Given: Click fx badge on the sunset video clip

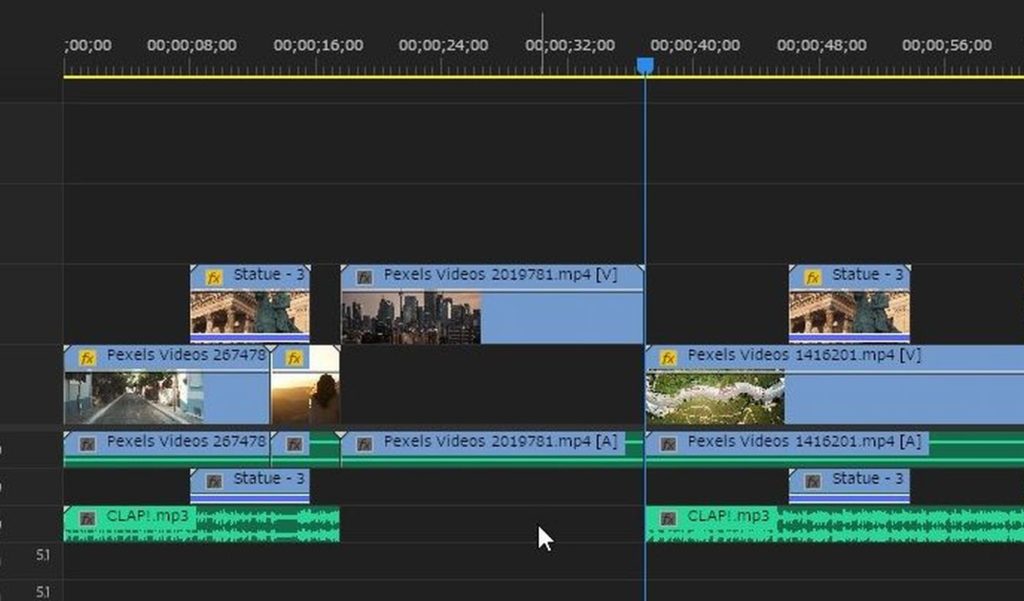Looking at the screenshot, I should [294, 357].
